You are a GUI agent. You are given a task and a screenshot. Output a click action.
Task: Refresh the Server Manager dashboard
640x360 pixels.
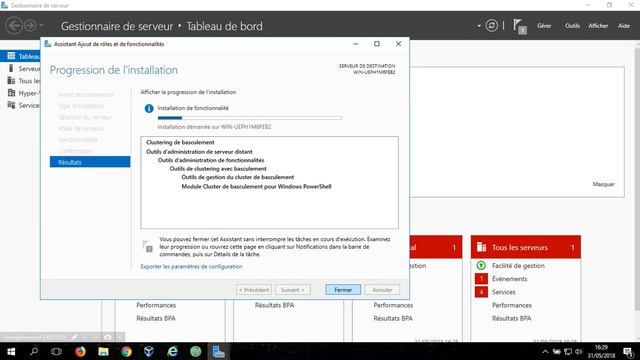click(x=491, y=26)
